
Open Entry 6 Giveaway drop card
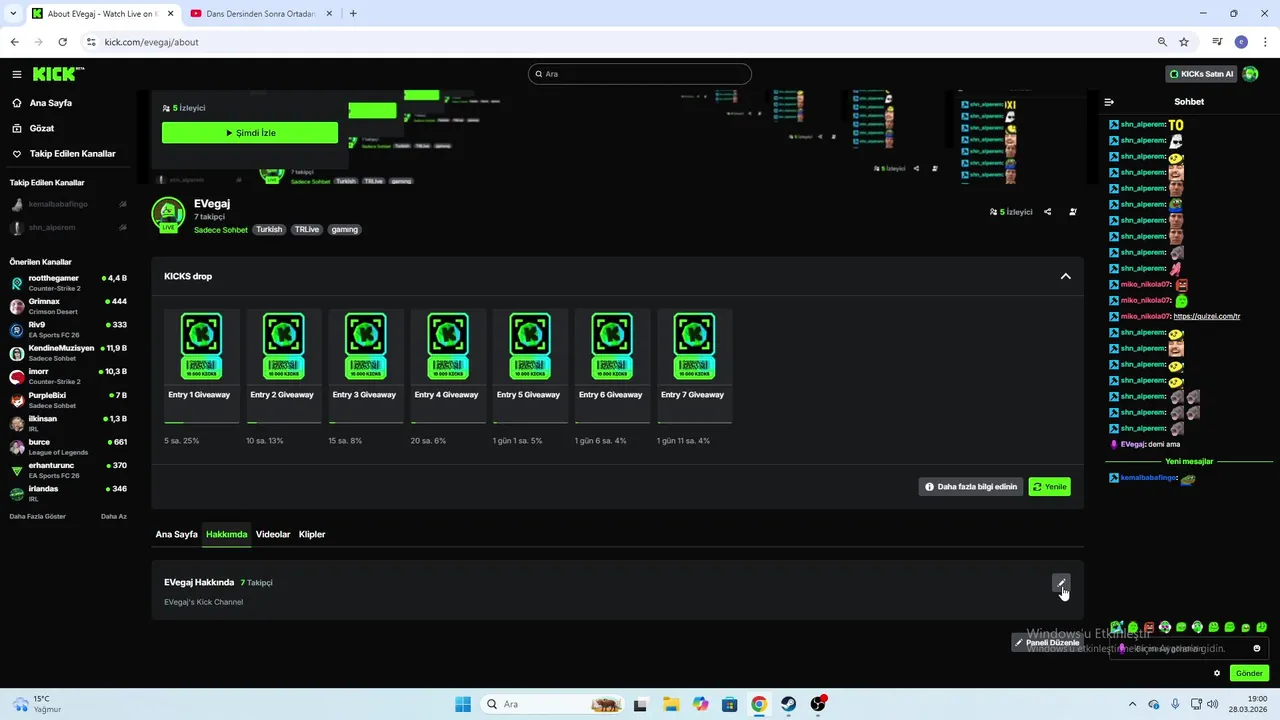[x=611, y=366]
